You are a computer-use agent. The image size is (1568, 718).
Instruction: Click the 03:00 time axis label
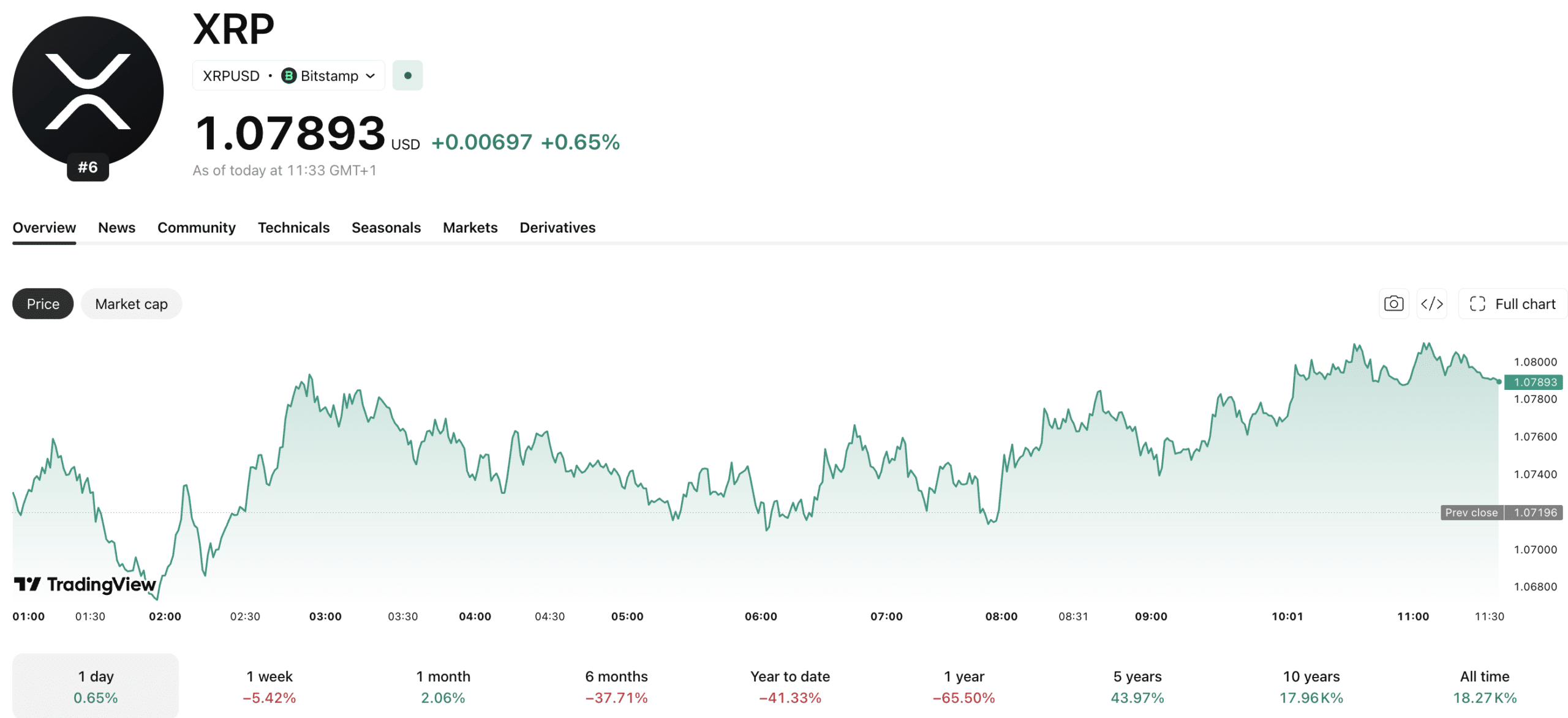pyautogui.click(x=325, y=616)
